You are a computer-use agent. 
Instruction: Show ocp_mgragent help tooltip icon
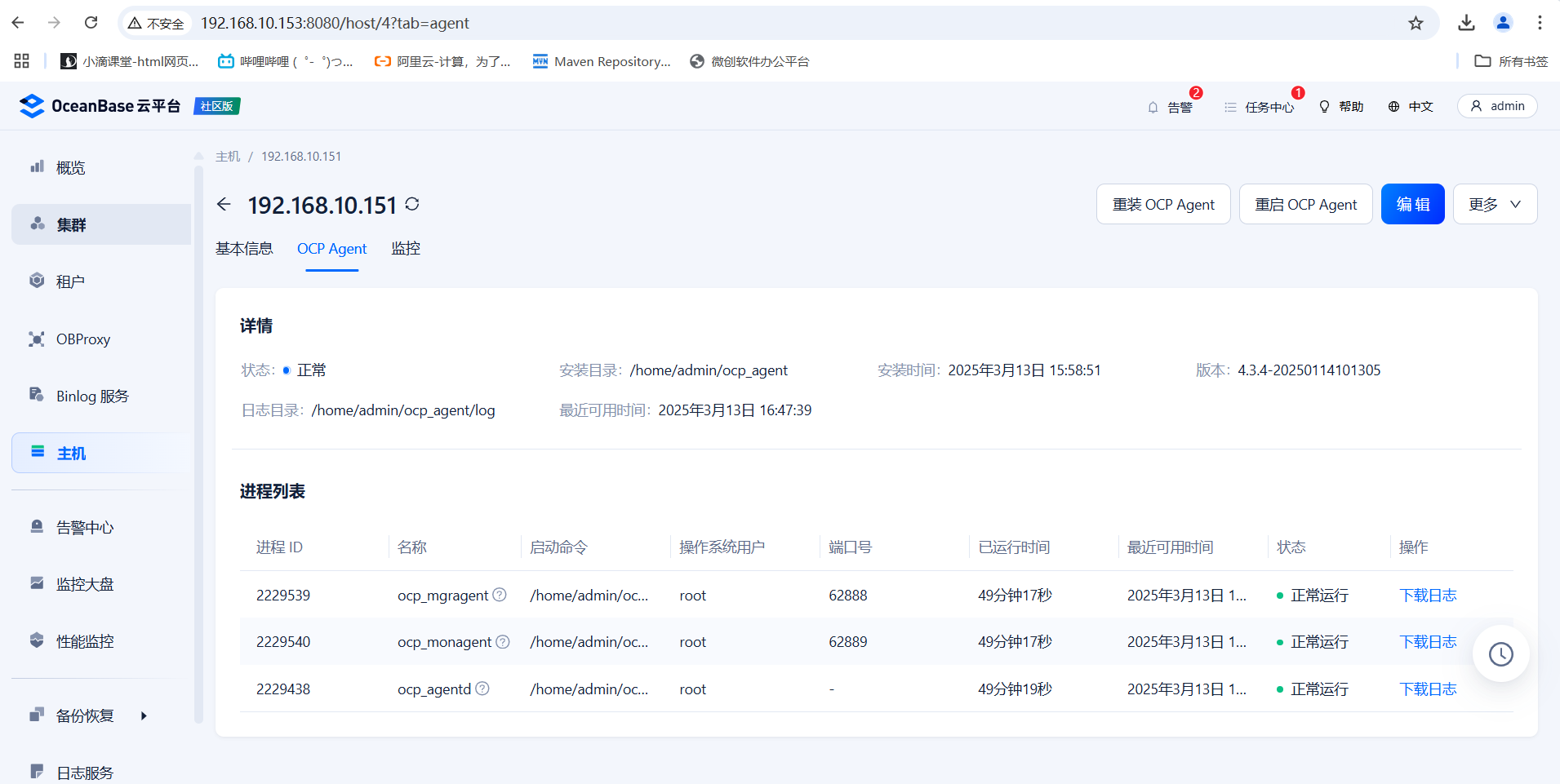500,595
